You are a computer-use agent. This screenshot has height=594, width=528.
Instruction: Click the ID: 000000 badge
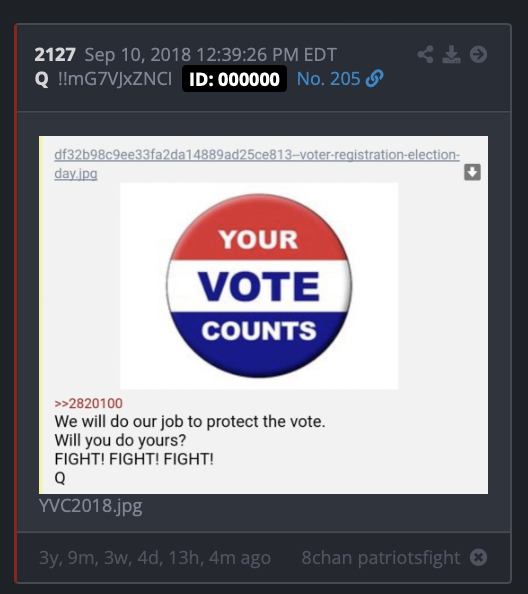(x=234, y=79)
